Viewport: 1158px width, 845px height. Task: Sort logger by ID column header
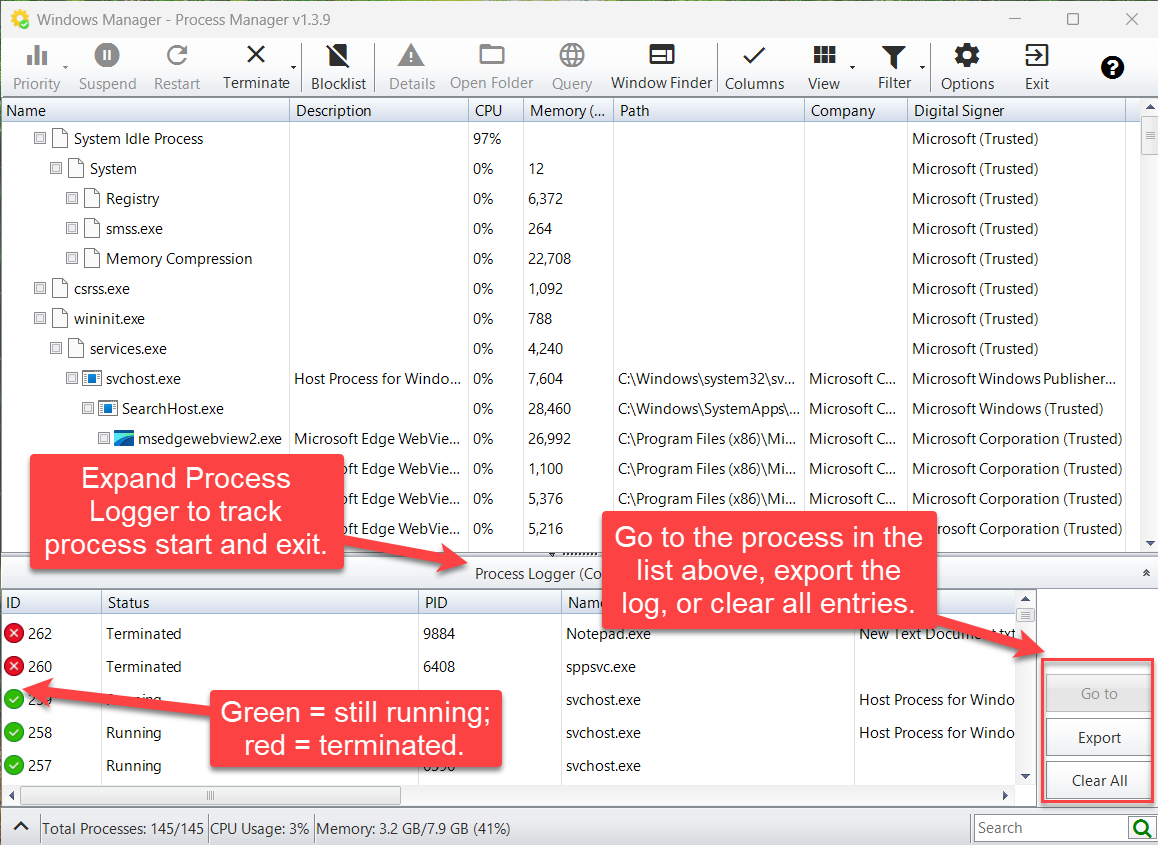click(51, 603)
